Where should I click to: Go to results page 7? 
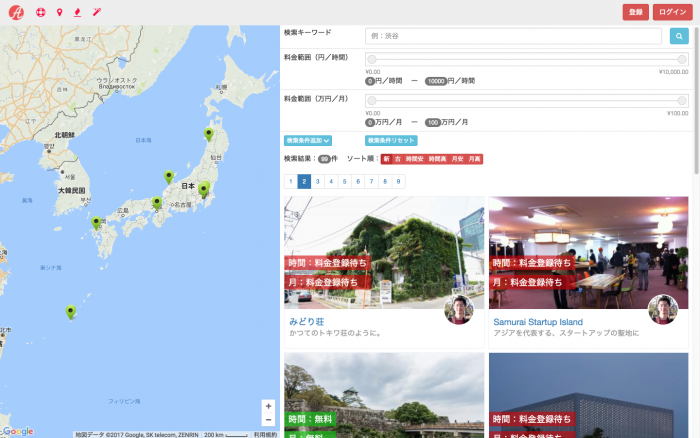tap(371, 181)
